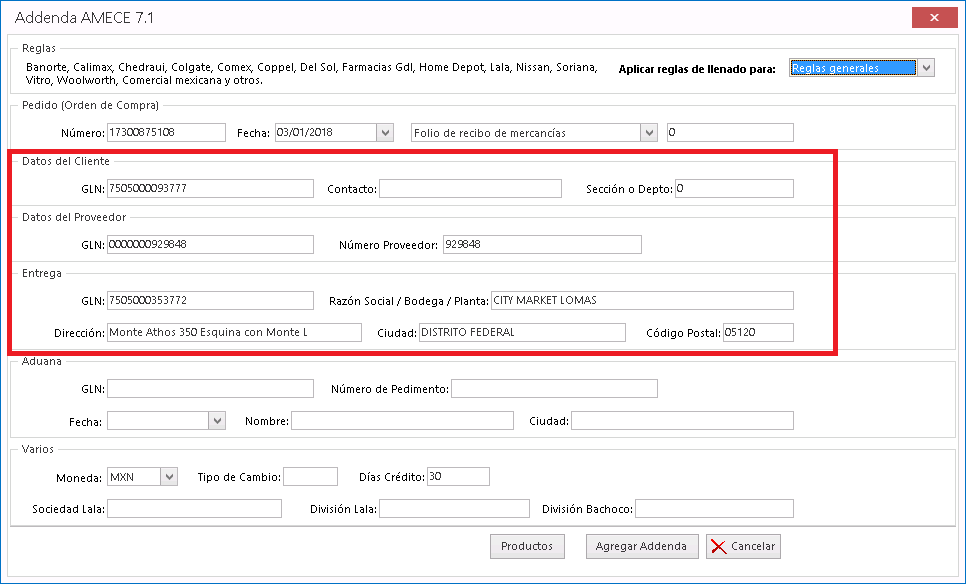Select the Razón Social / Bodega field
This screenshot has height=584, width=966.
coord(642,300)
